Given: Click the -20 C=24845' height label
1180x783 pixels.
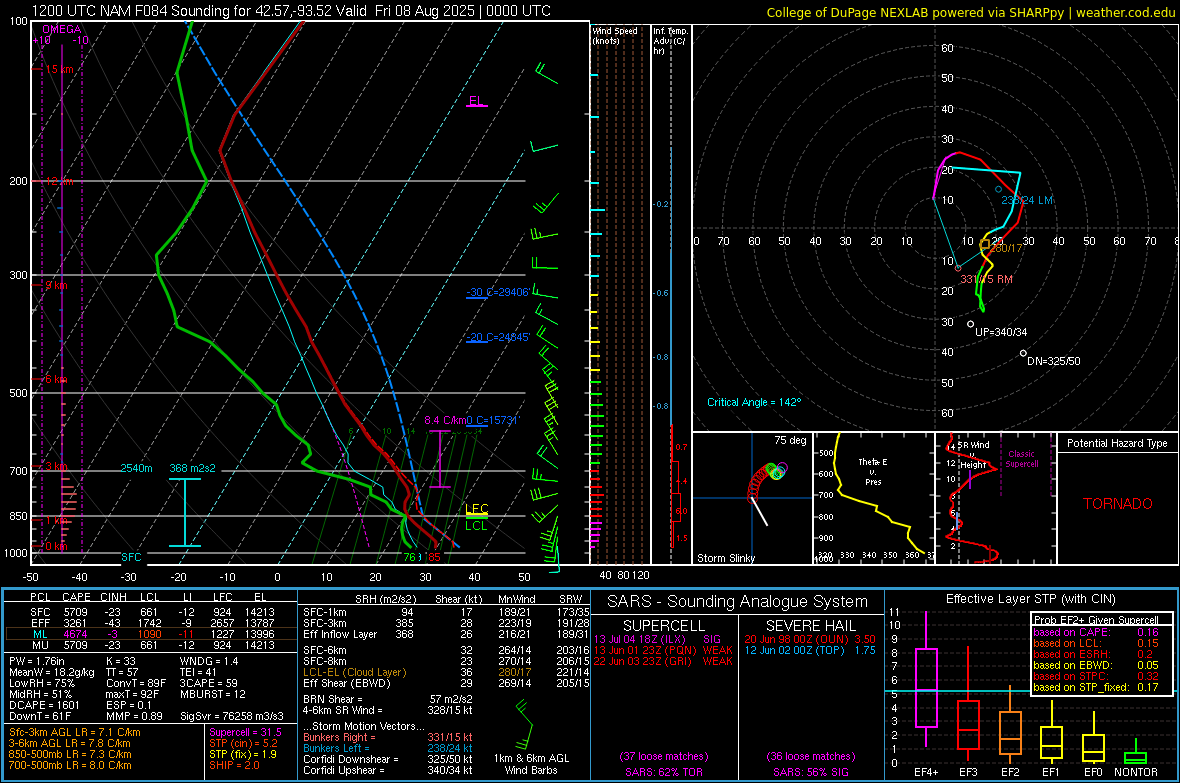Looking at the screenshot, I should coord(498,337).
